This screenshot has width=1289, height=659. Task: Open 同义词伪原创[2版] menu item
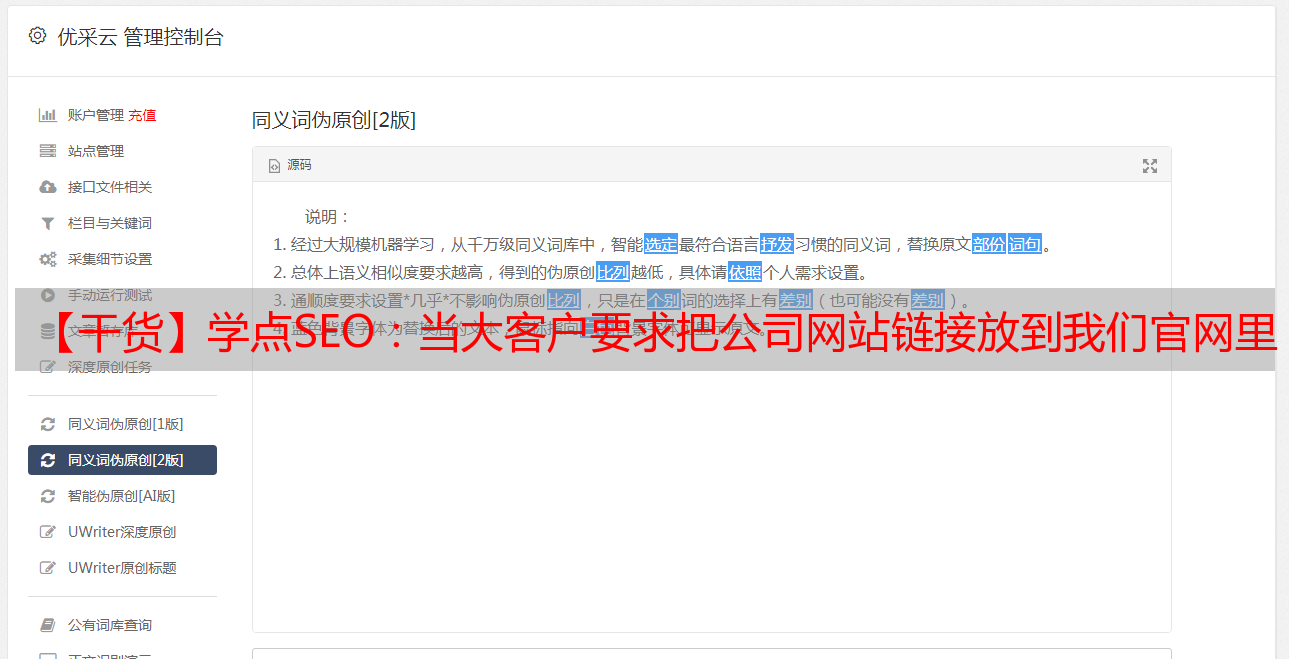point(122,460)
